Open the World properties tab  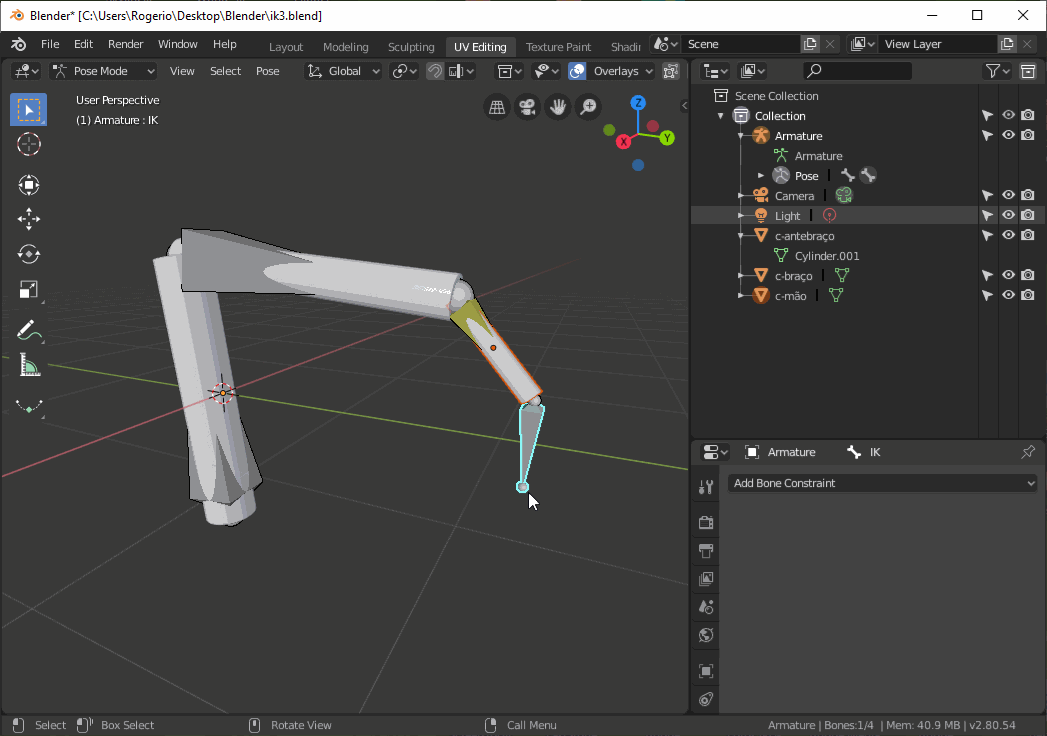tap(705, 635)
